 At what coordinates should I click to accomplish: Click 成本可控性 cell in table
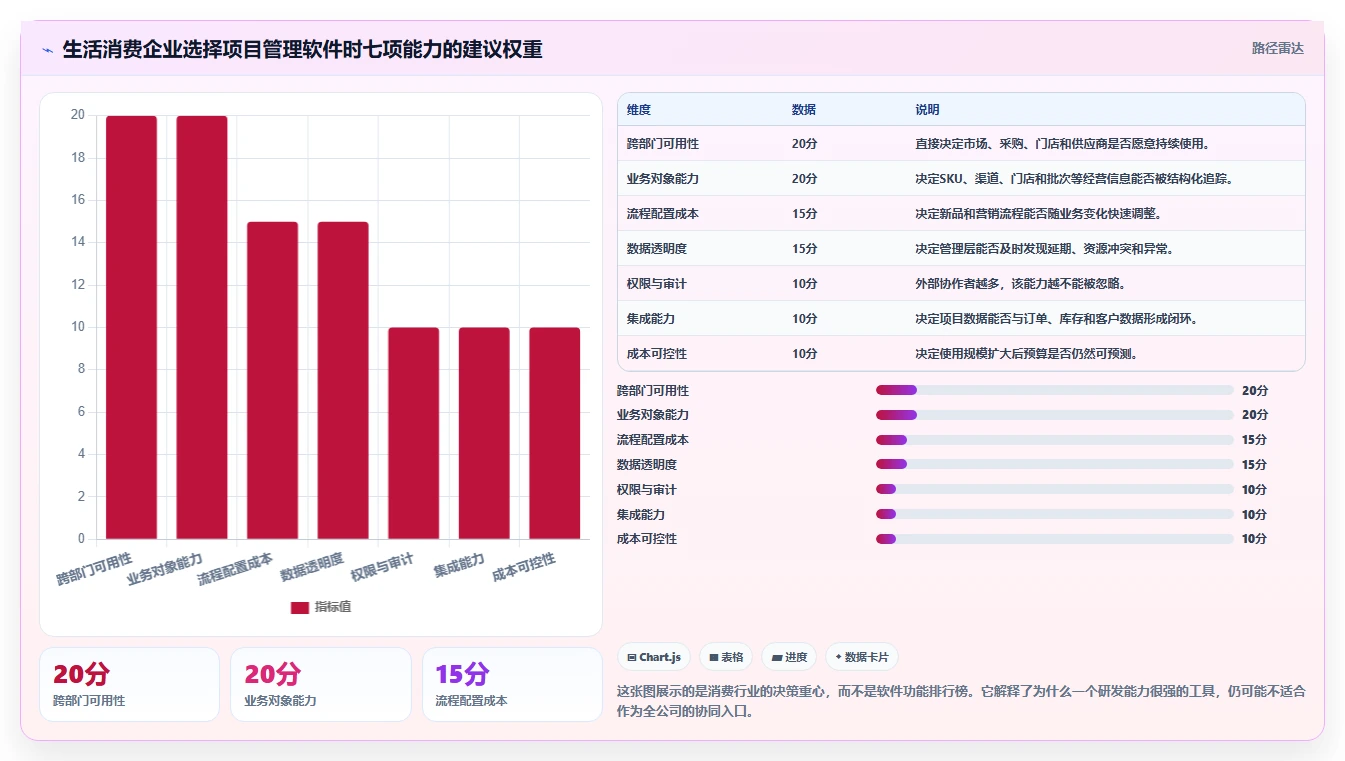[657, 354]
